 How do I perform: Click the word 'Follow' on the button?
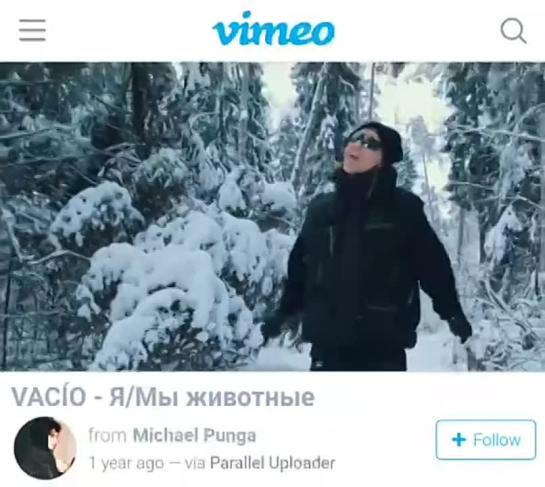click(x=497, y=440)
